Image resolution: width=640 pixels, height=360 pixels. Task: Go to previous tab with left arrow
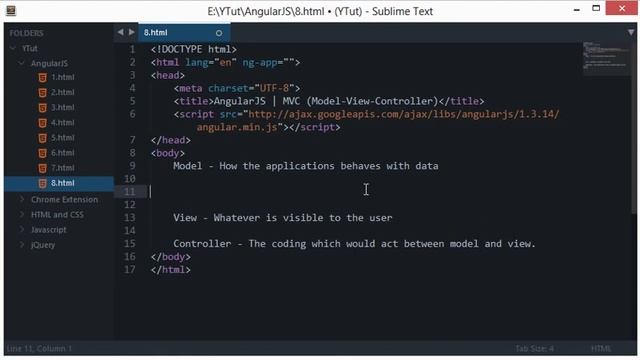coord(120,32)
